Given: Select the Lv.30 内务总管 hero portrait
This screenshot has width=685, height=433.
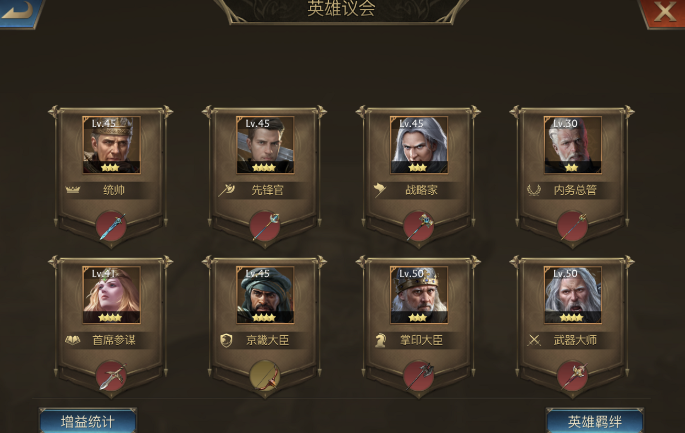Looking at the screenshot, I should 573,145.
